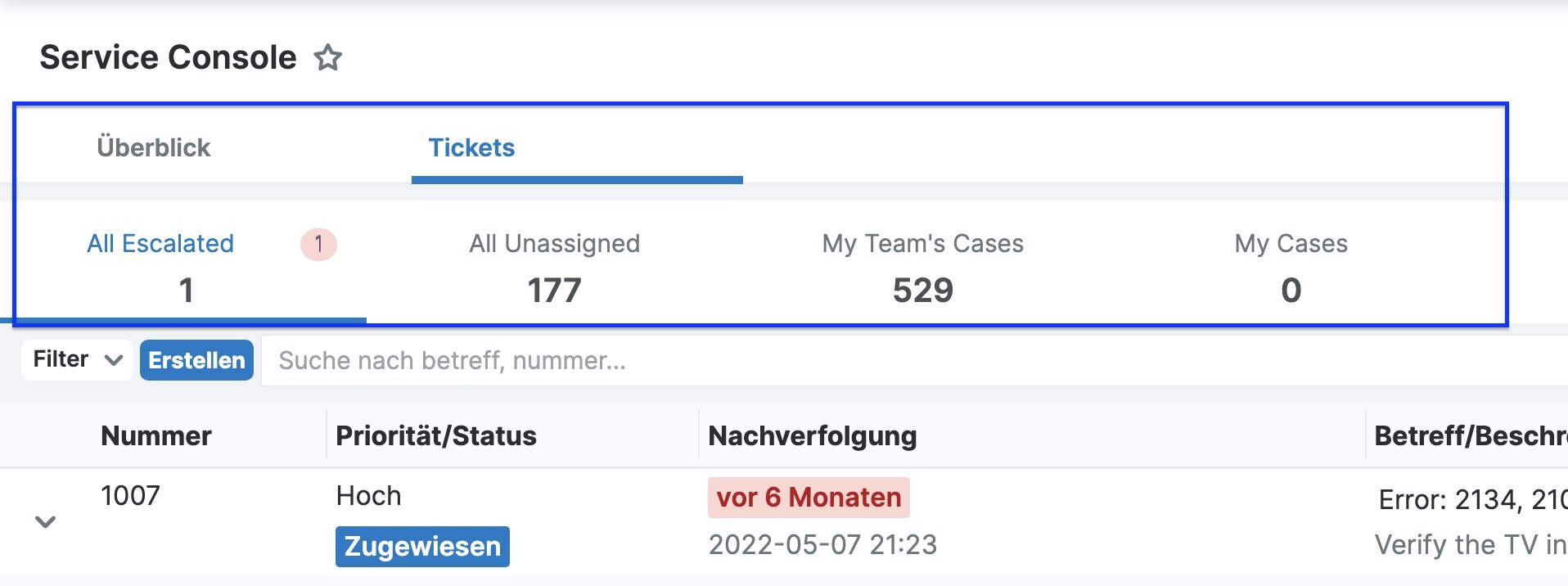Focus the ticket search field
Screen dimensions: 1568x586
pyautogui.click(x=900, y=360)
